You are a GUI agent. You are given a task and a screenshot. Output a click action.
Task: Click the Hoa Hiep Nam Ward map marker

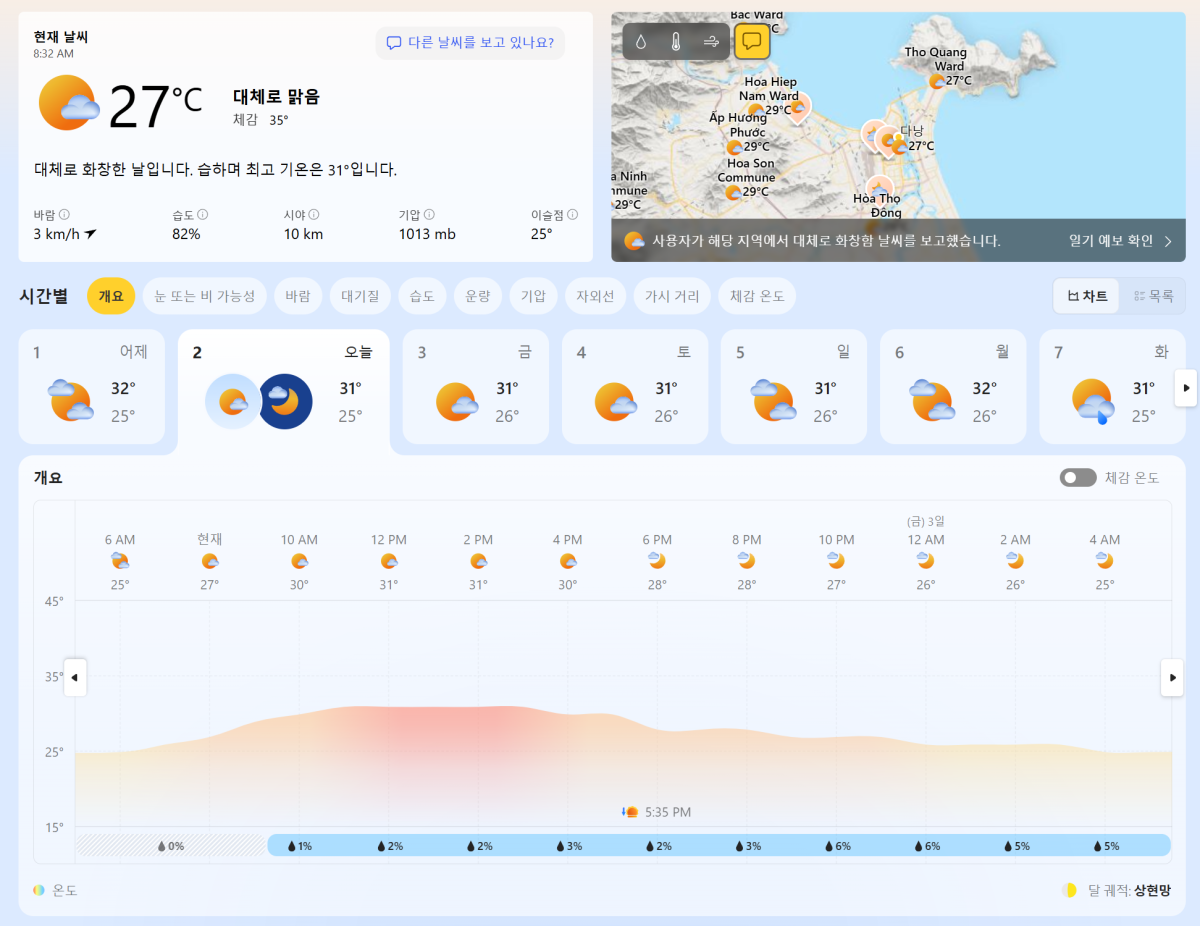tap(799, 105)
